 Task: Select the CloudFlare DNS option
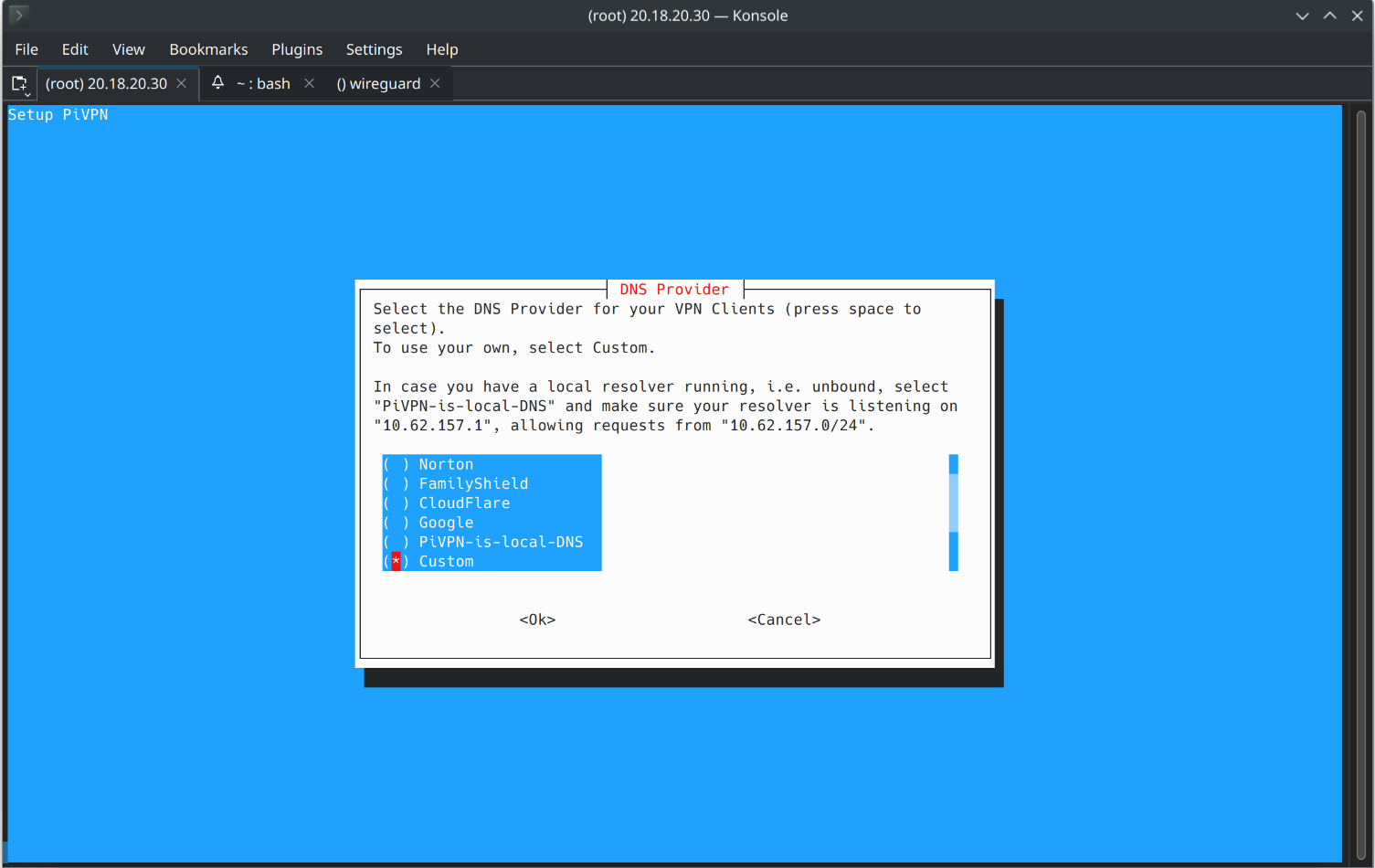(492, 503)
